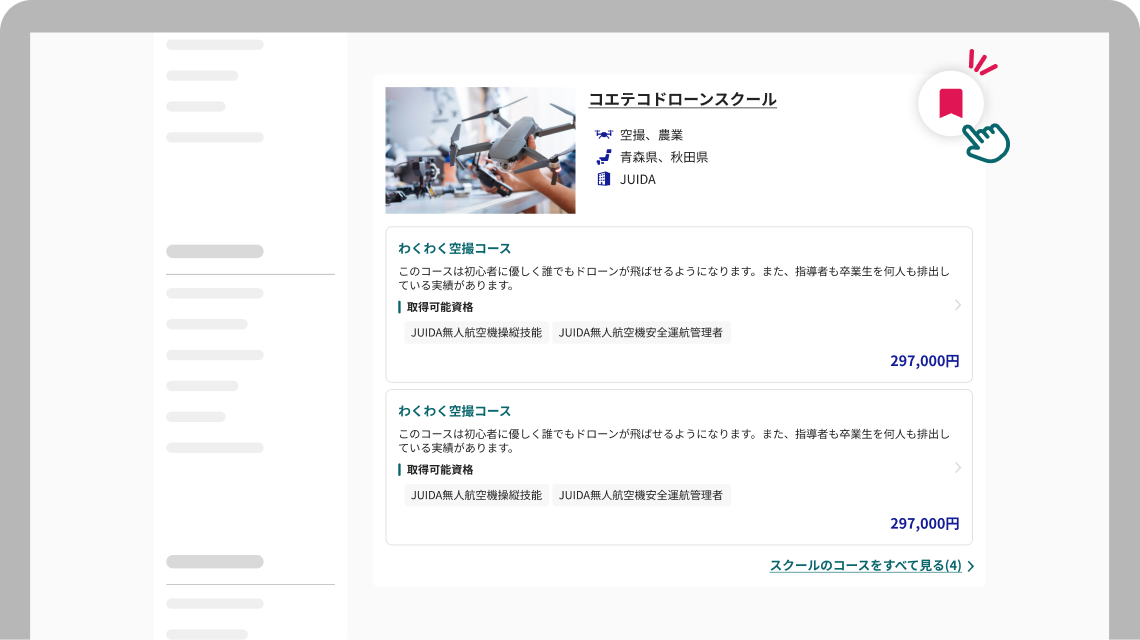Click the second course 297,000円 price
This screenshot has width=1140, height=640.
[925, 524]
